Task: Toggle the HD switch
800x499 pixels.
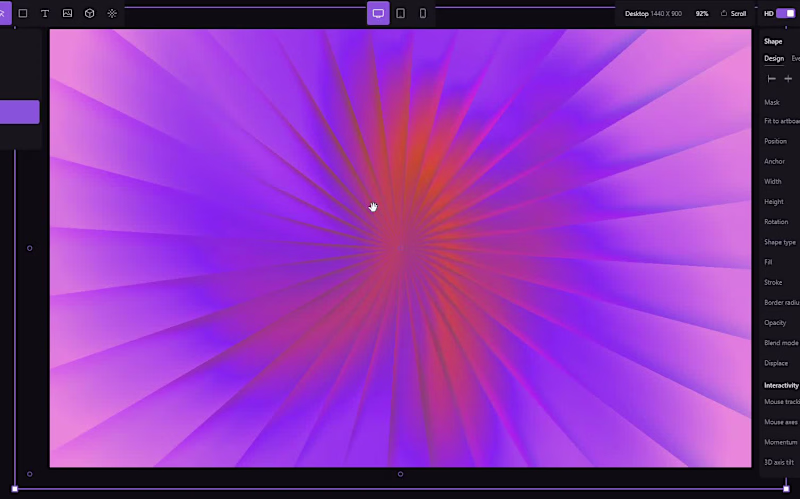Action: [786, 13]
